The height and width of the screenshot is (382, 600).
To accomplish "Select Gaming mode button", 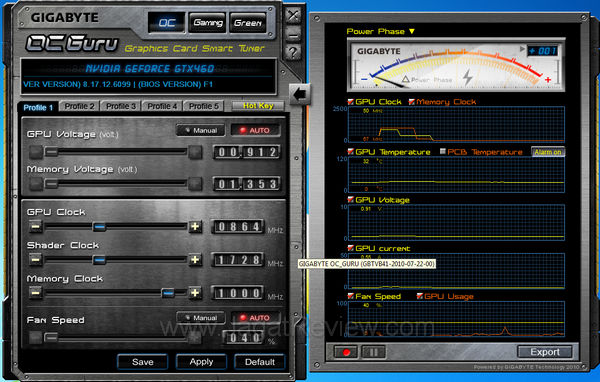I will point(207,23).
